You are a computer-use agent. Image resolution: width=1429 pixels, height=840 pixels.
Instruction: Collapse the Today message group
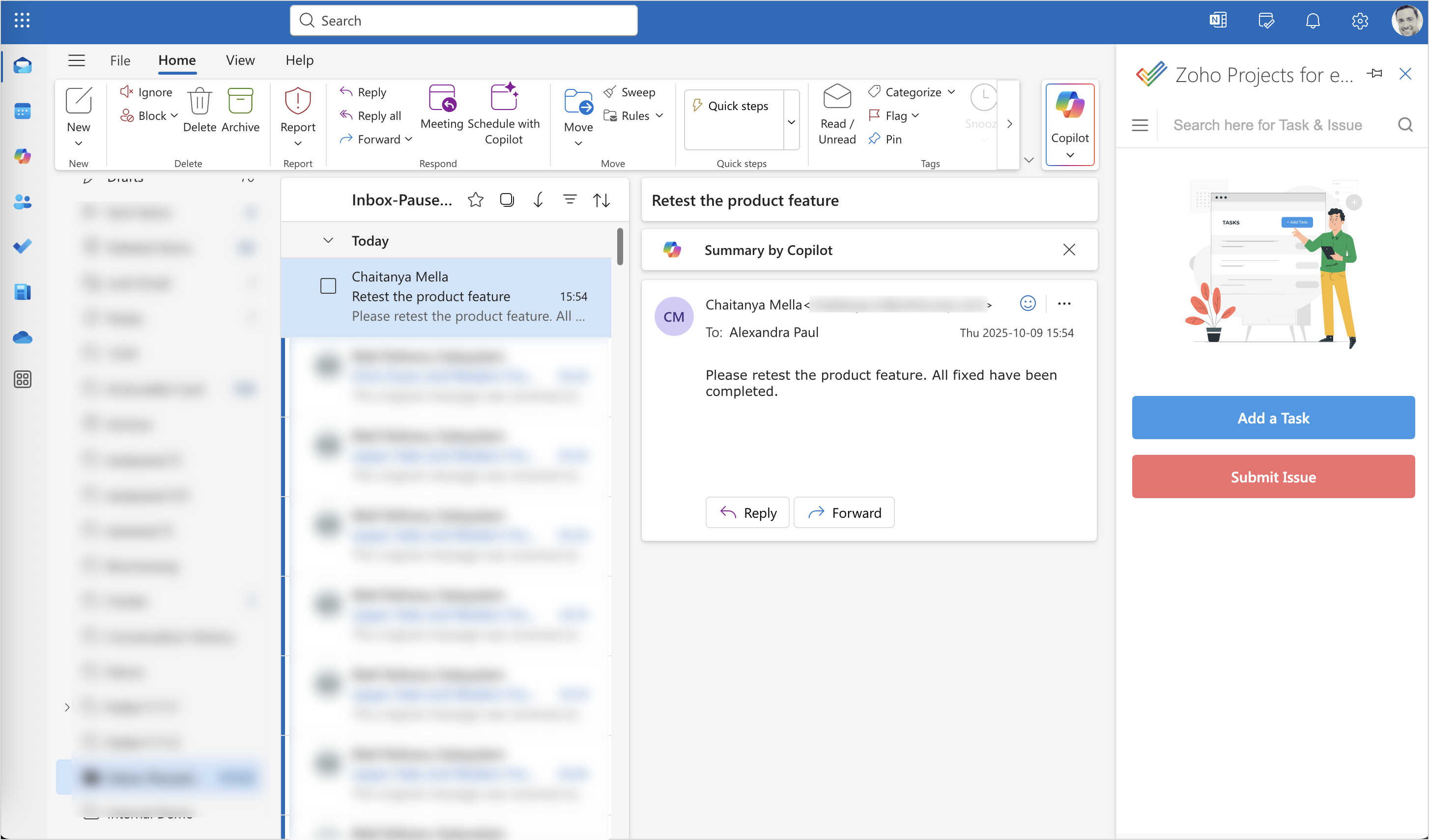tap(328, 240)
